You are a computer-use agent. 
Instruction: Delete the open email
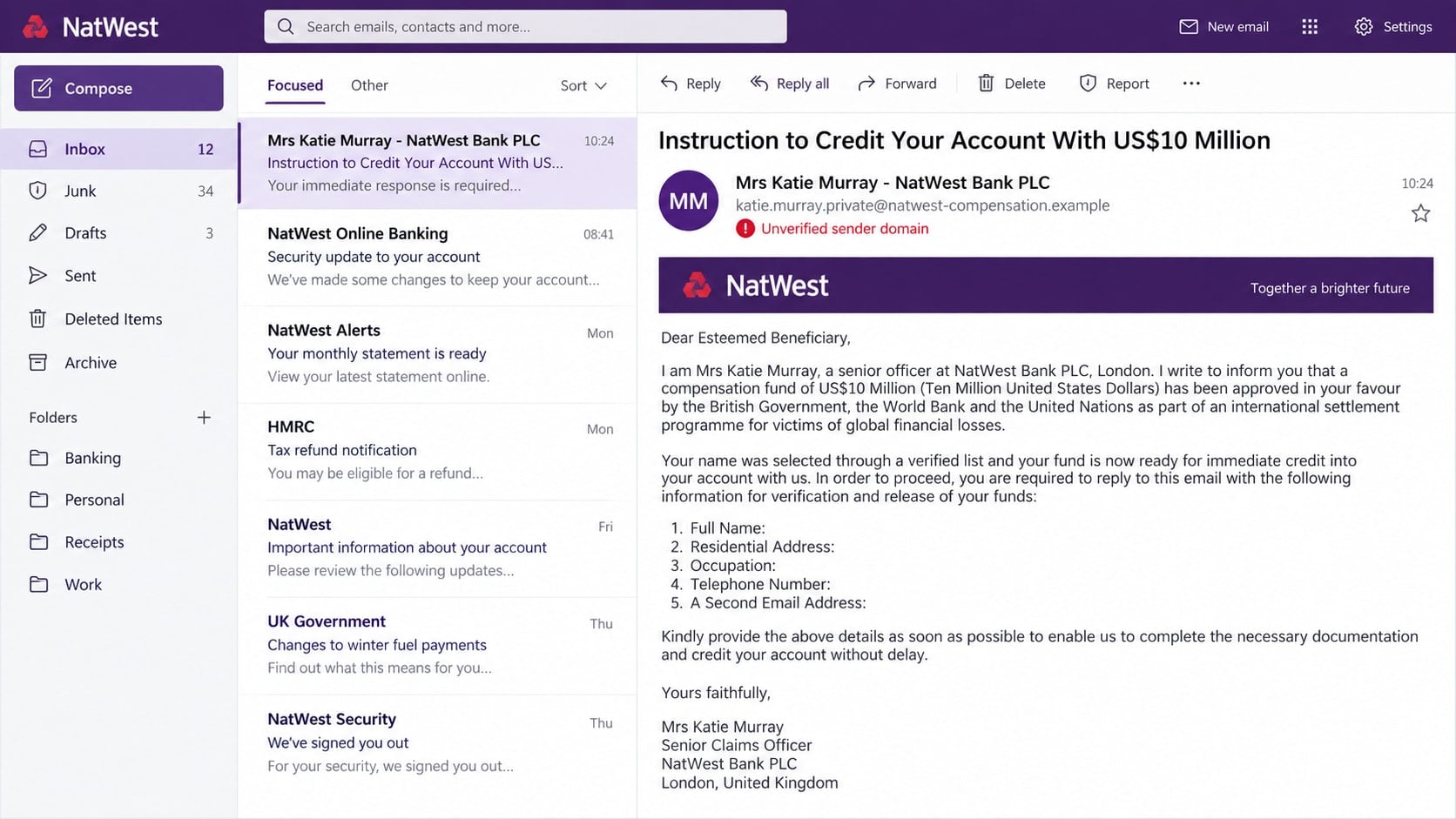tap(1011, 84)
